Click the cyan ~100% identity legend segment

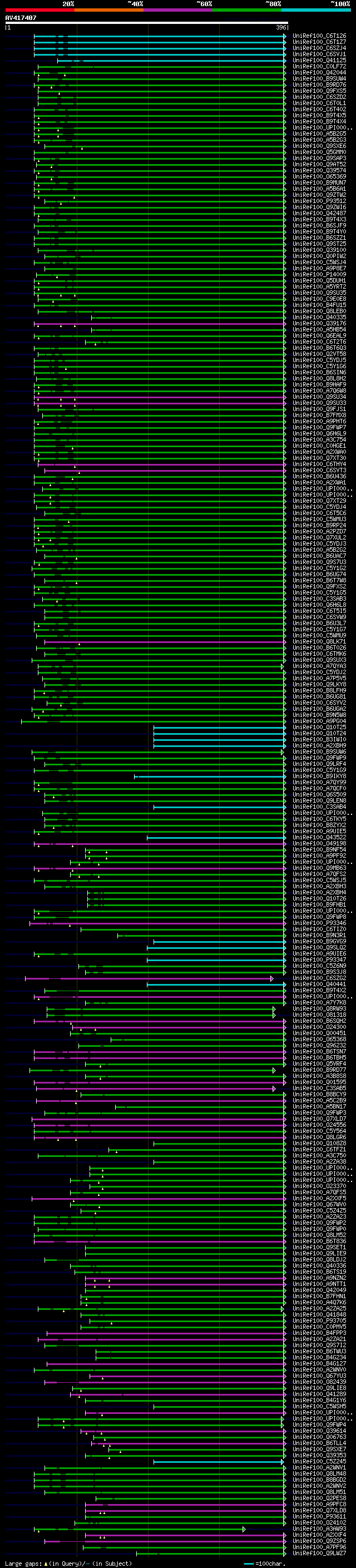pyautogui.click(x=317, y=10)
